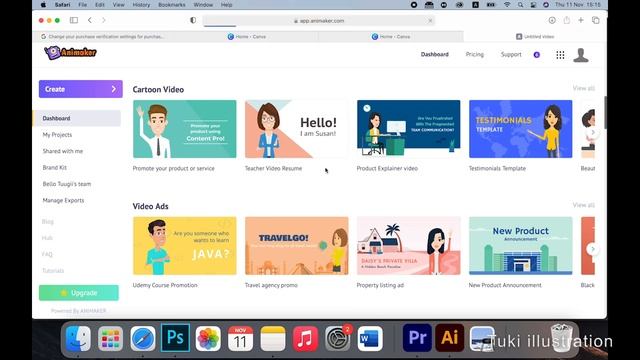
Task: Open the Safari menu
Action: coord(62,5)
